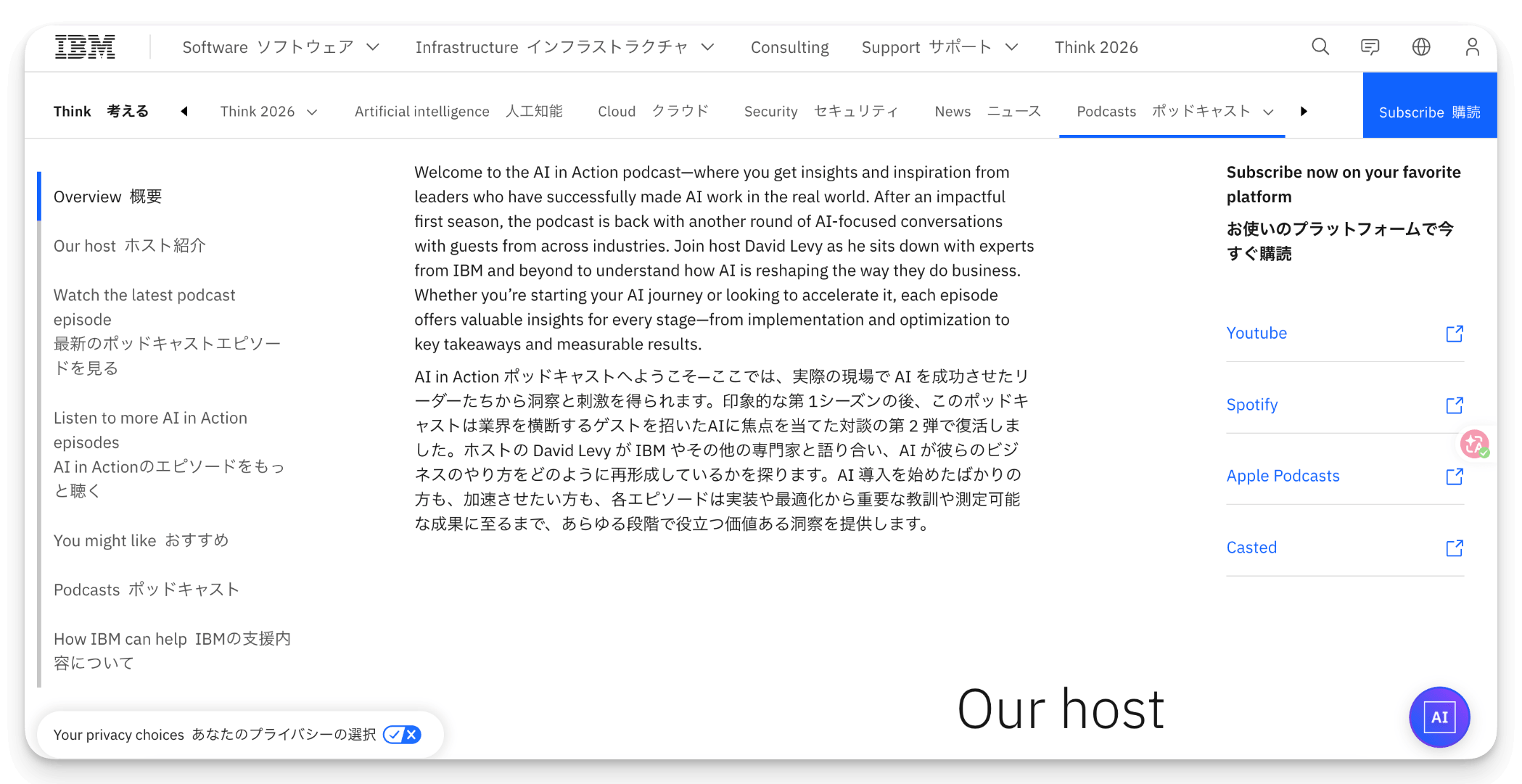Jump to Podcasts section in the sidebar
Screen dimensions: 1522x784
147,590
